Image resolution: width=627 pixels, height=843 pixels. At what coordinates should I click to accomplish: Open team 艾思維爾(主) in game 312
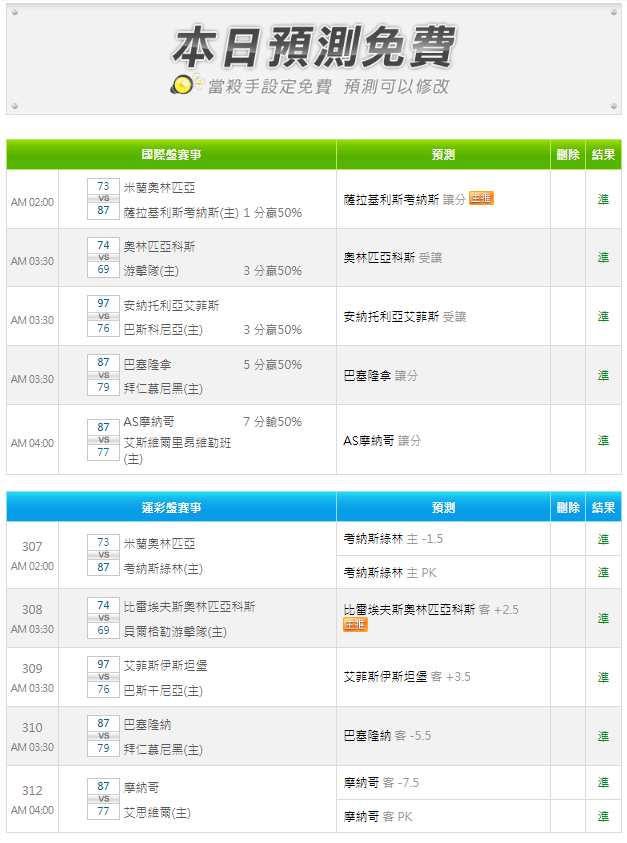point(157,813)
